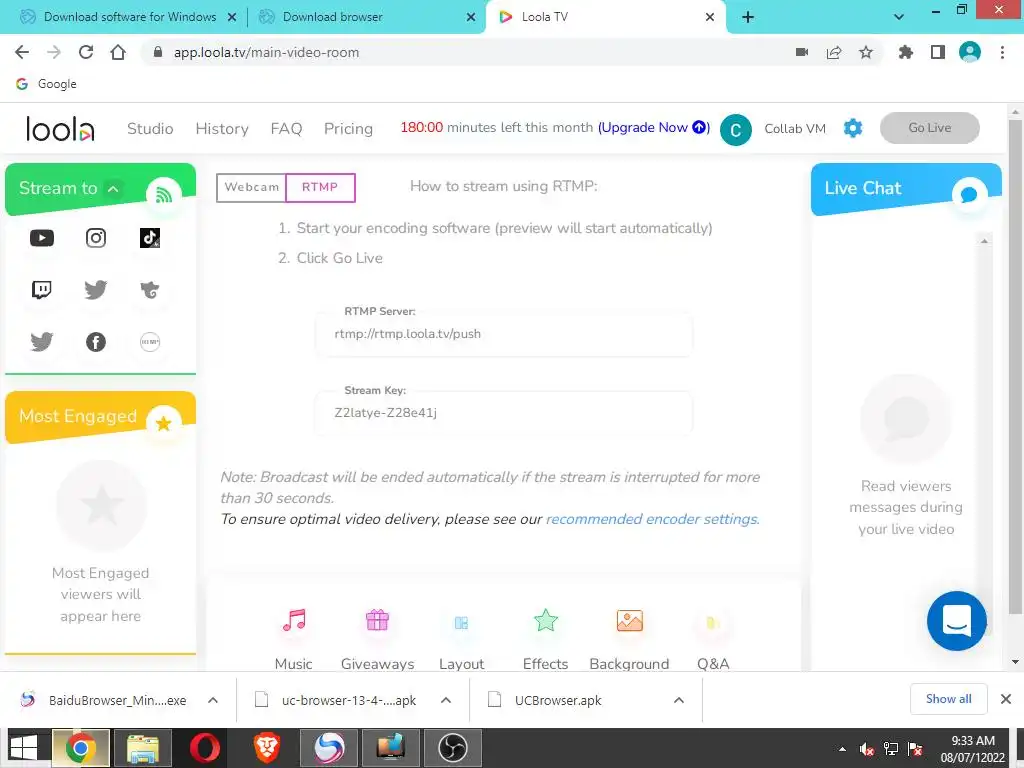
Task: Open the blue settings gear
Action: (x=853, y=128)
